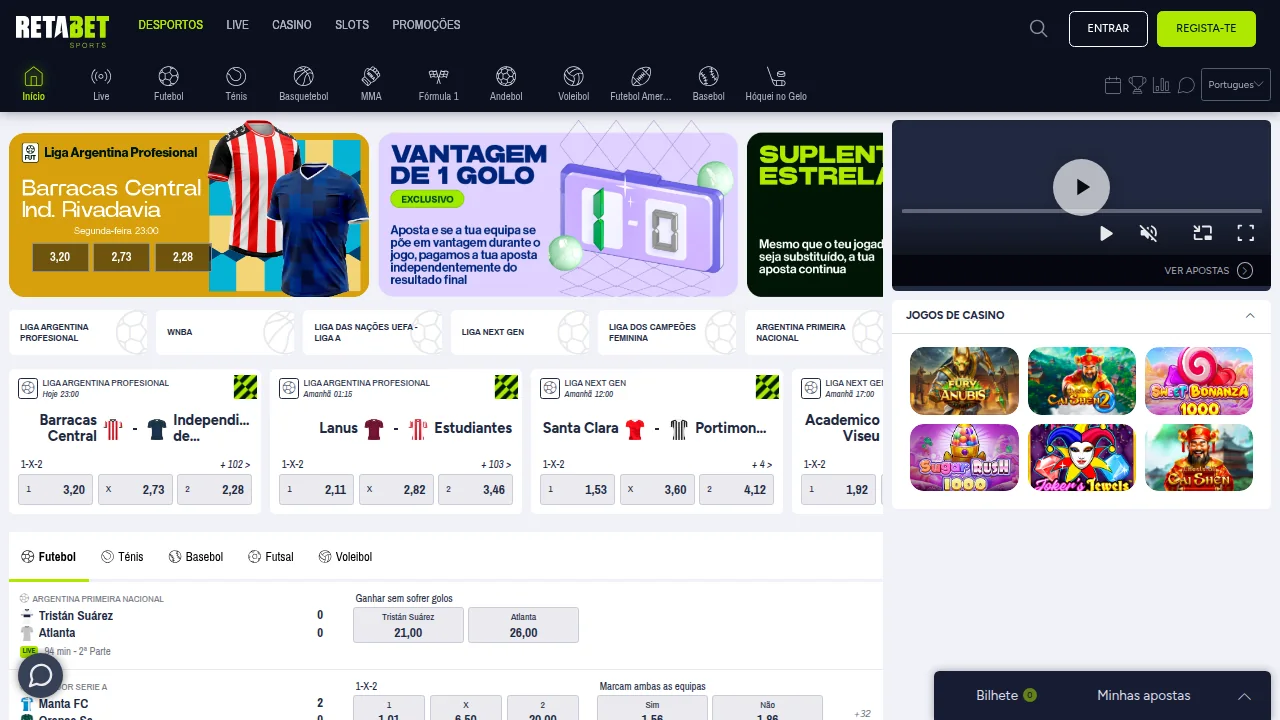Expand +4 markets for Santa Clara match
The height and width of the screenshot is (720, 1280).
pyautogui.click(x=762, y=465)
